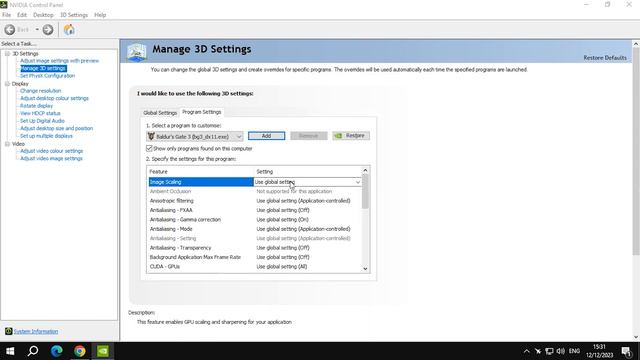Toggle Show only programs found on this computer
The height and width of the screenshot is (360, 640).
tap(149, 149)
